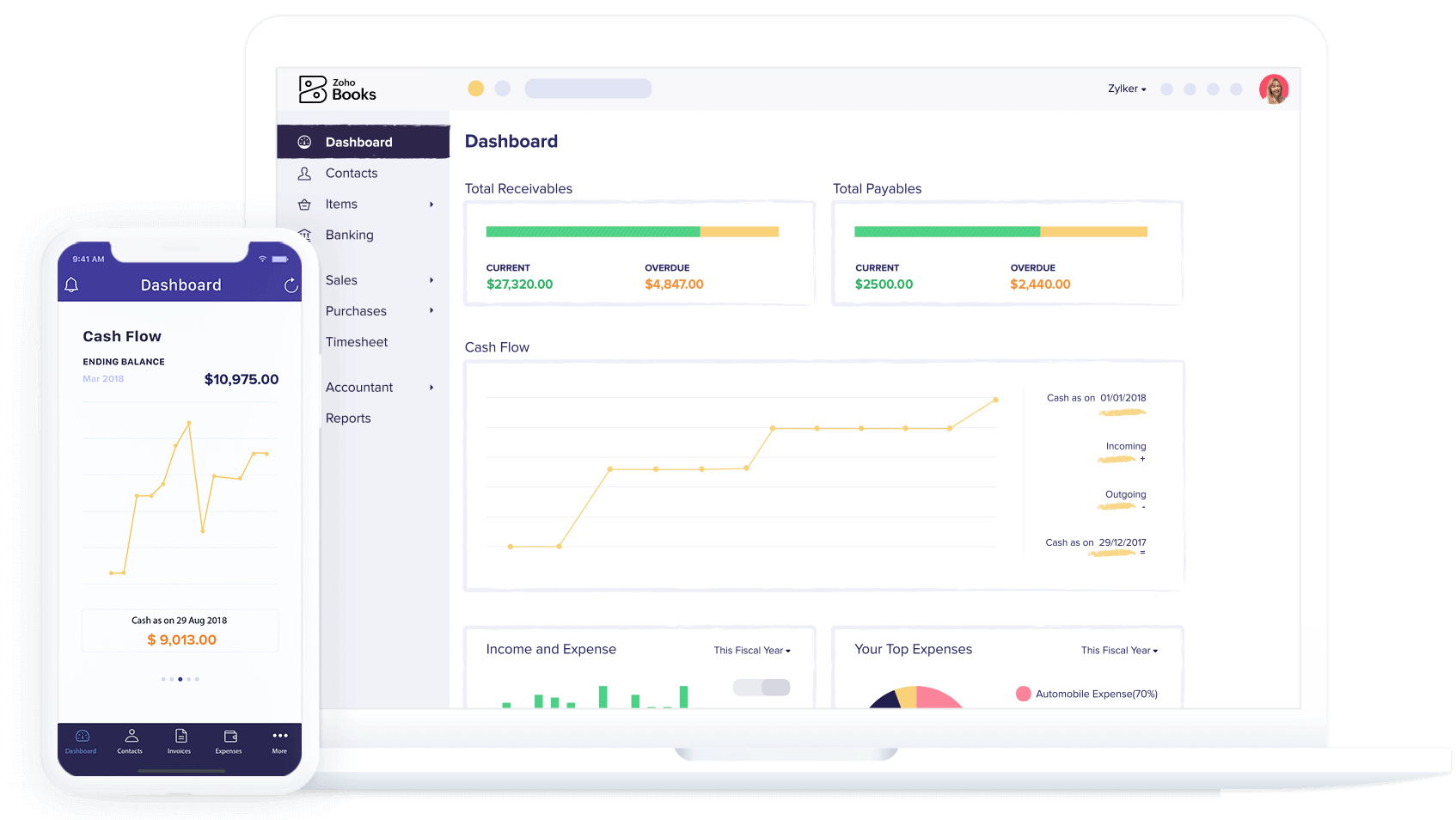Open Banking from the sidebar
This screenshot has width=1456, height=820.
[x=349, y=235]
